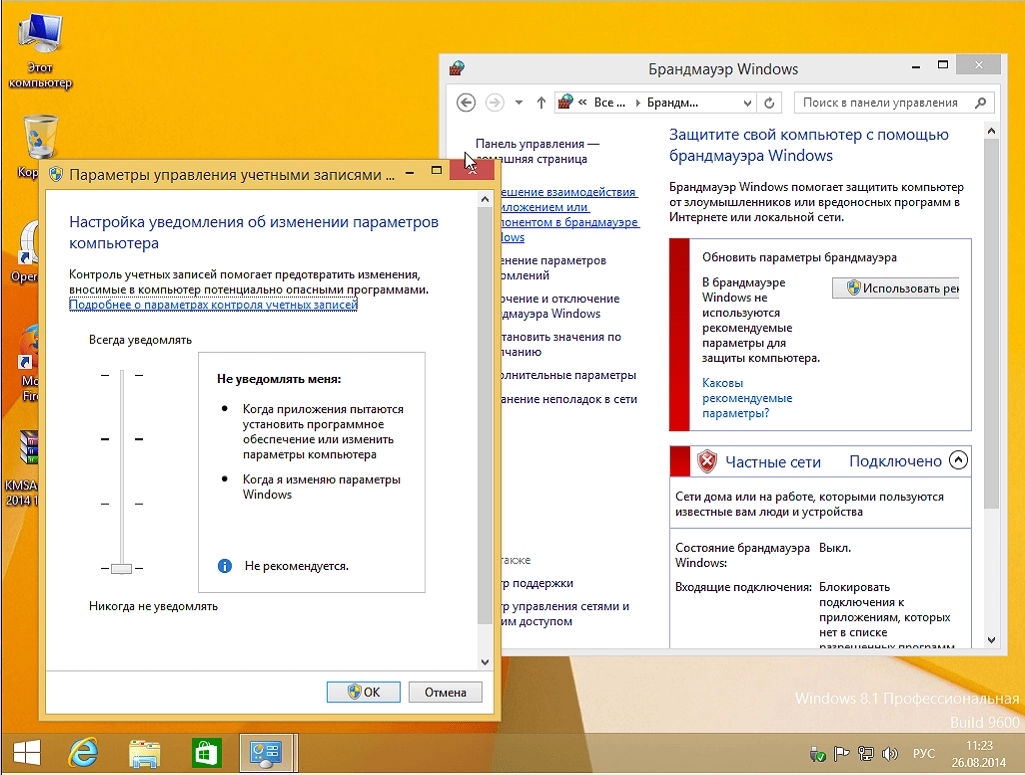This screenshot has width=1025, height=775.
Task: Refresh the Firewall window address bar
Action: click(x=769, y=103)
